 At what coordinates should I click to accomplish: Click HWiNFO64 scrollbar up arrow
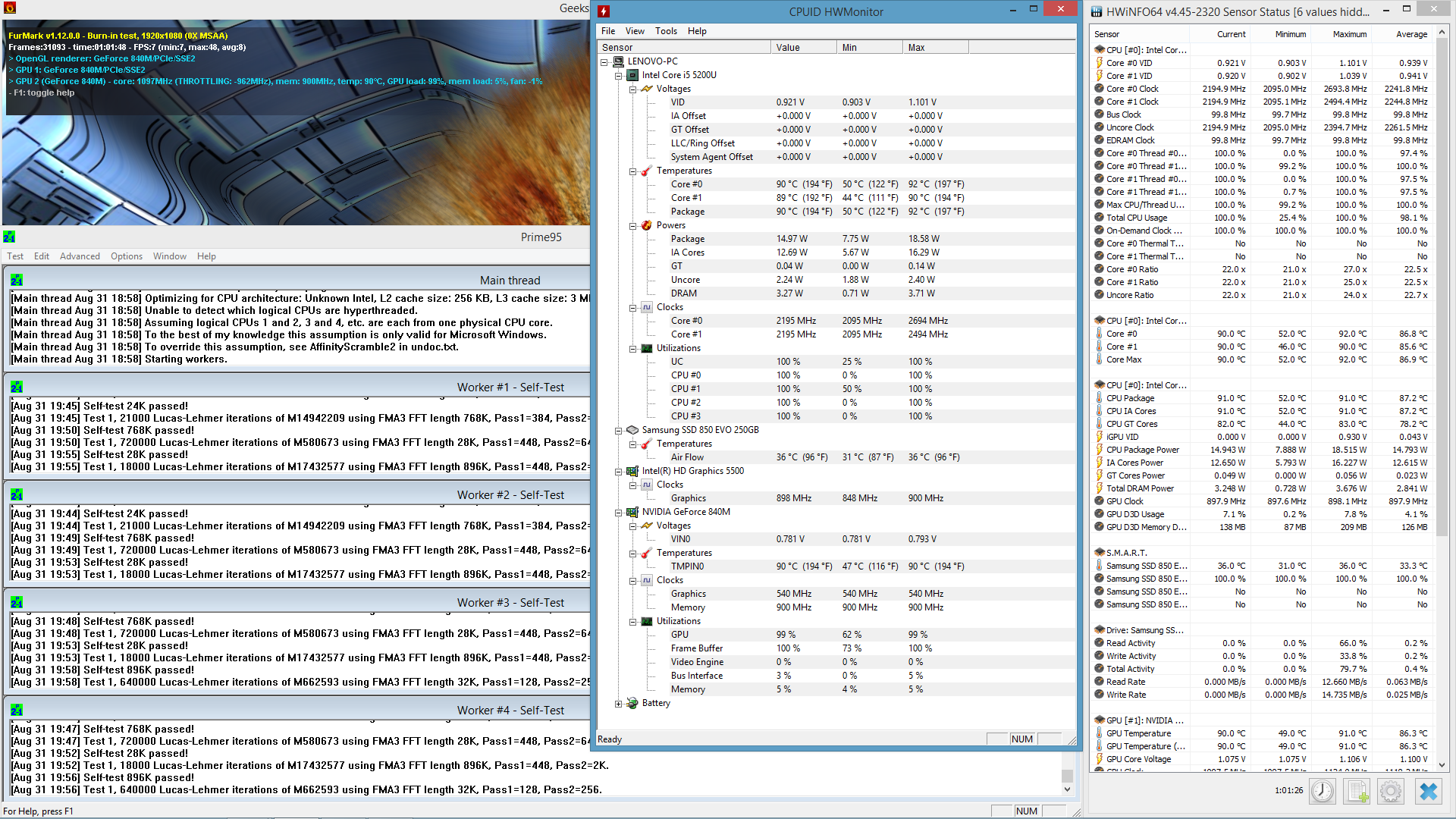pos(1442,33)
